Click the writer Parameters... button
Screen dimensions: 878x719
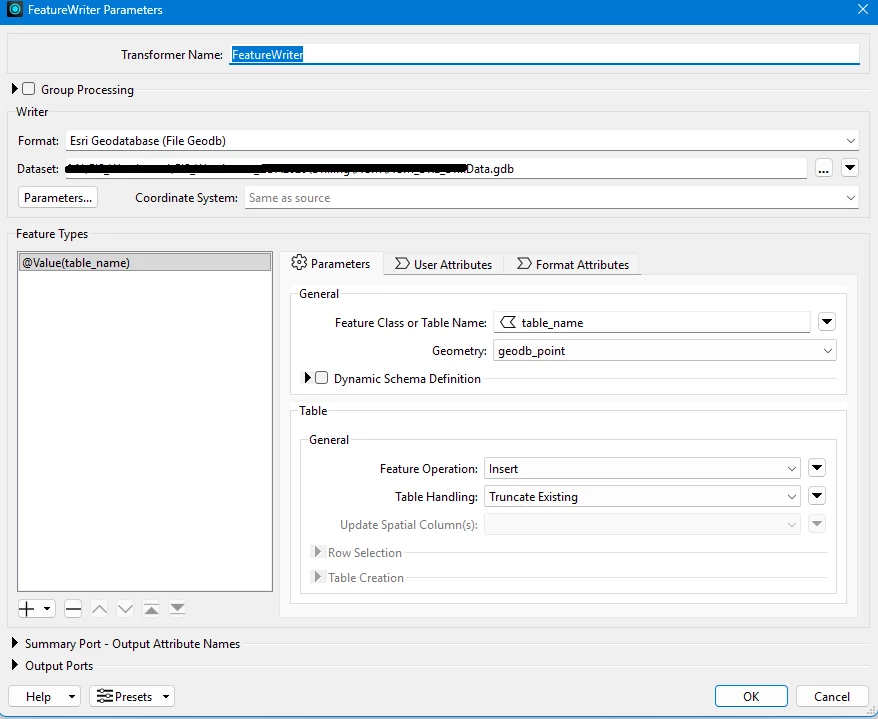point(58,198)
